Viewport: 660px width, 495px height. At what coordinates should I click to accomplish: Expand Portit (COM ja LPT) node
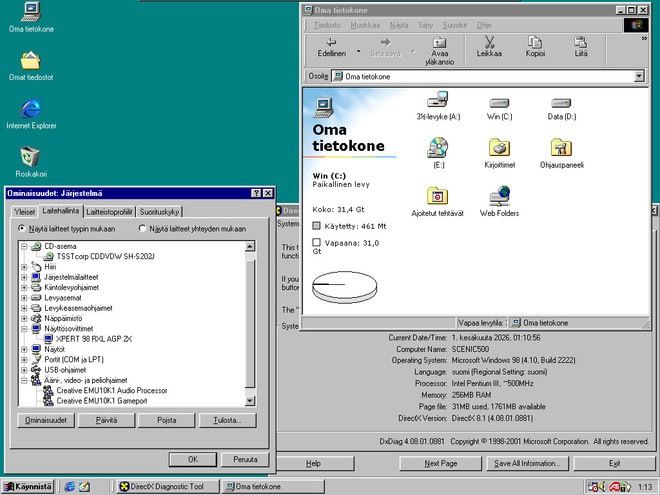coord(24,359)
